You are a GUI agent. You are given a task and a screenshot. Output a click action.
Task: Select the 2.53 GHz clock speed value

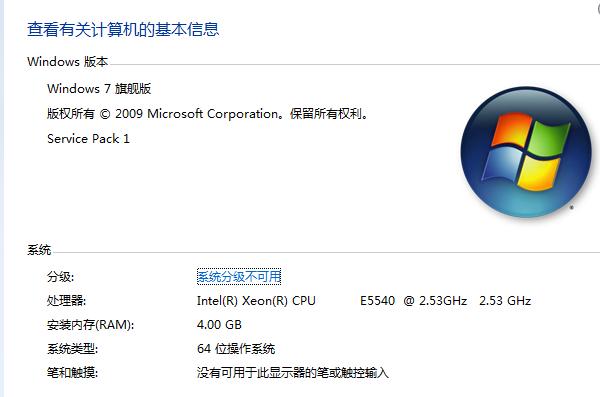505,301
